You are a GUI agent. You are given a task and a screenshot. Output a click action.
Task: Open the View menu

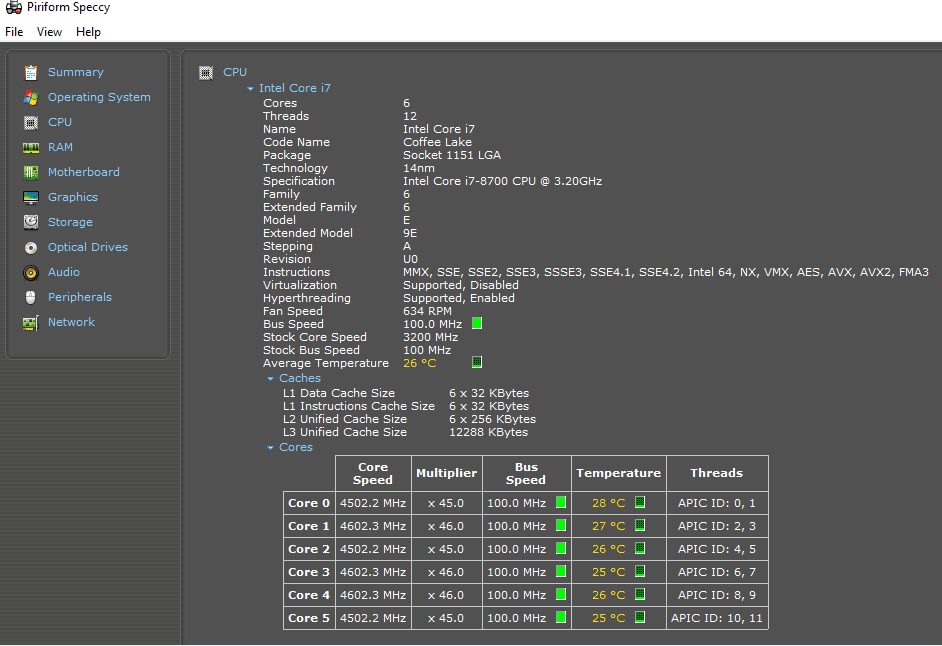[49, 32]
